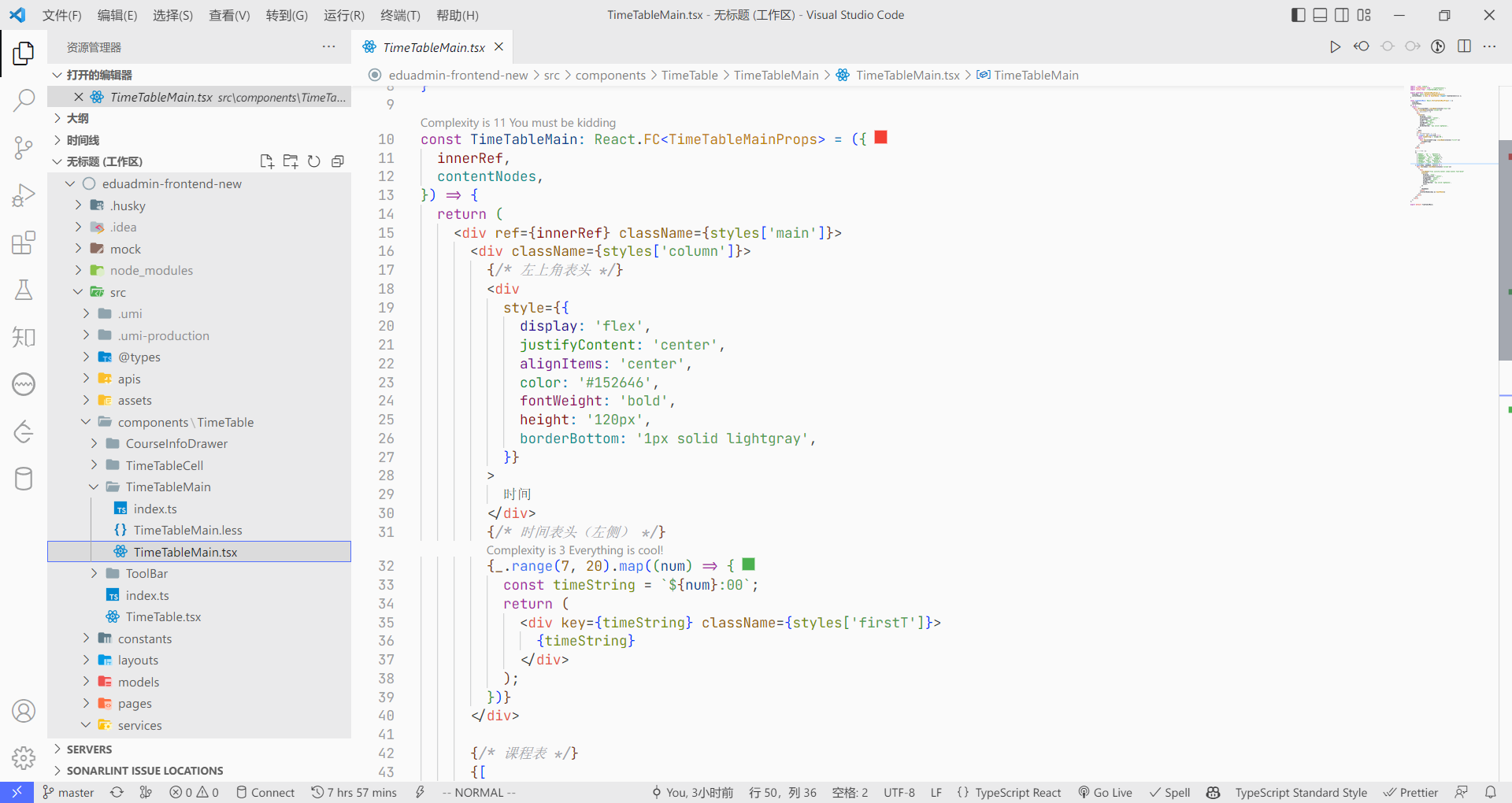The image size is (1512, 803).
Task: Run the file with the play icon
Action: tap(1335, 47)
